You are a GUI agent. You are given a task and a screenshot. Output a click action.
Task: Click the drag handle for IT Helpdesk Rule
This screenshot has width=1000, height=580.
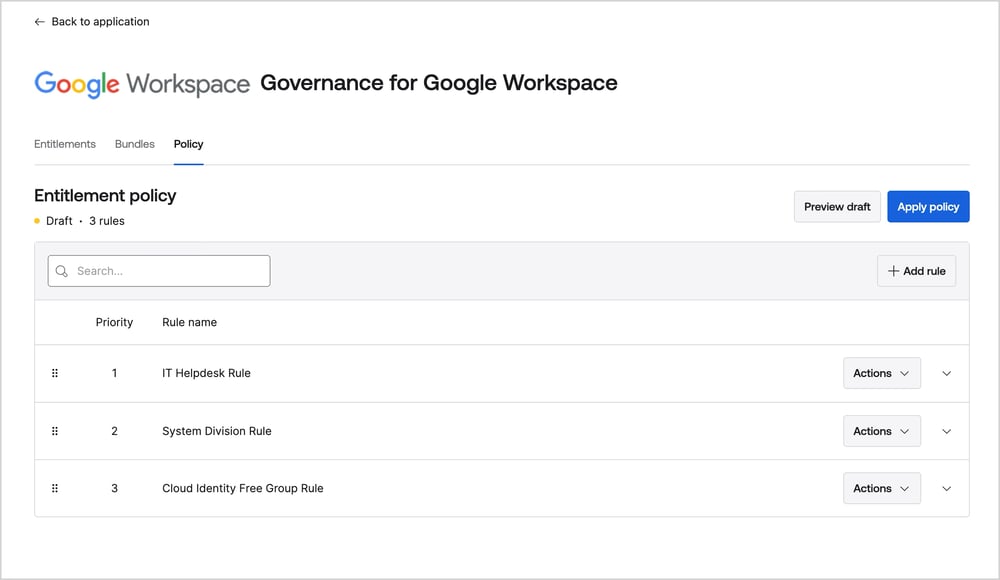(55, 373)
